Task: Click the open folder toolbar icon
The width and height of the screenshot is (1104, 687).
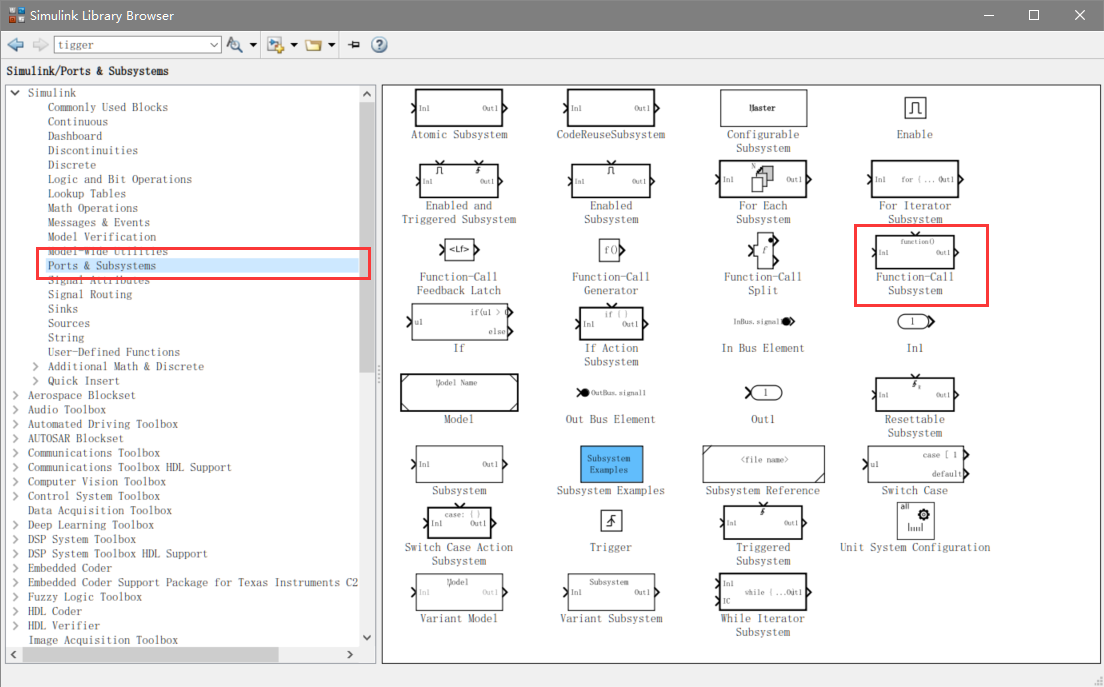Action: pyautogui.click(x=313, y=45)
